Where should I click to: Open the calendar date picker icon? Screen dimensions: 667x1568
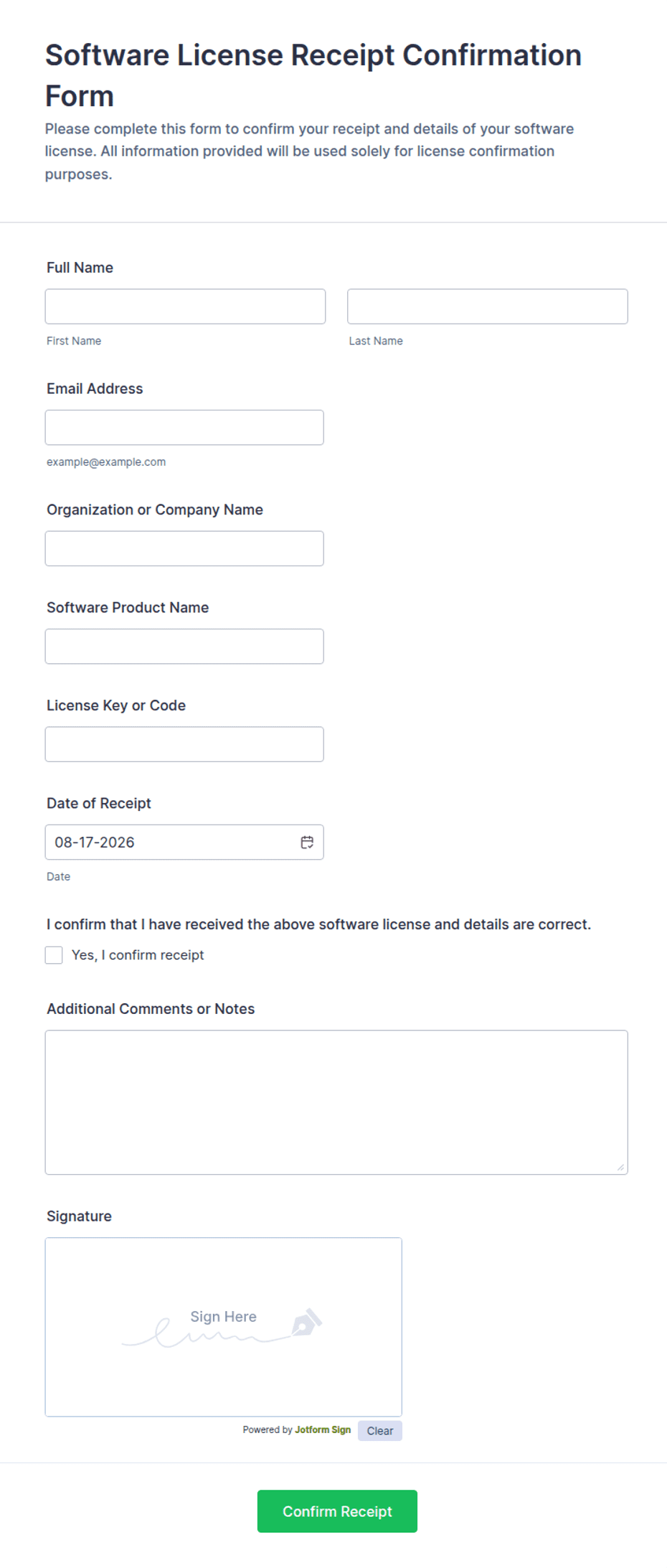307,842
